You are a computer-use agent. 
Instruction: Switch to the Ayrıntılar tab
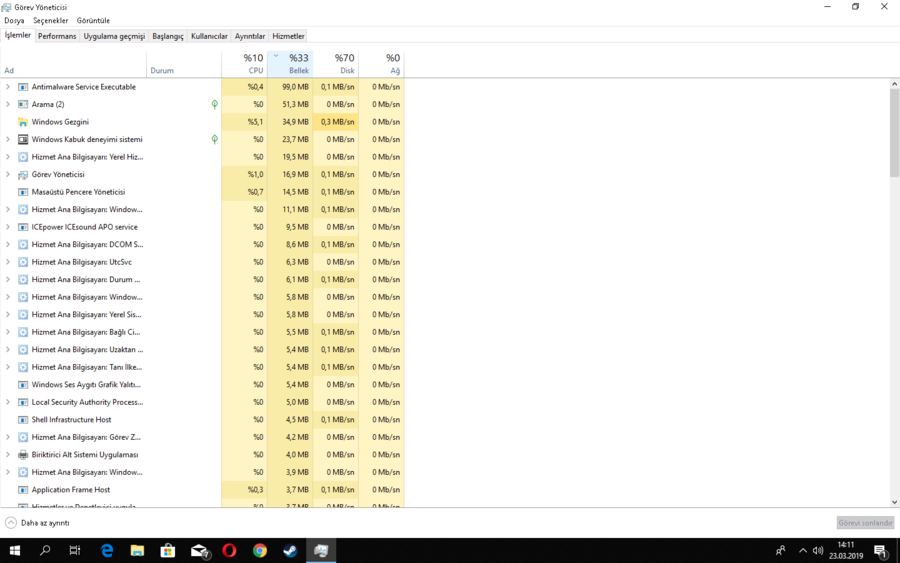(250, 36)
